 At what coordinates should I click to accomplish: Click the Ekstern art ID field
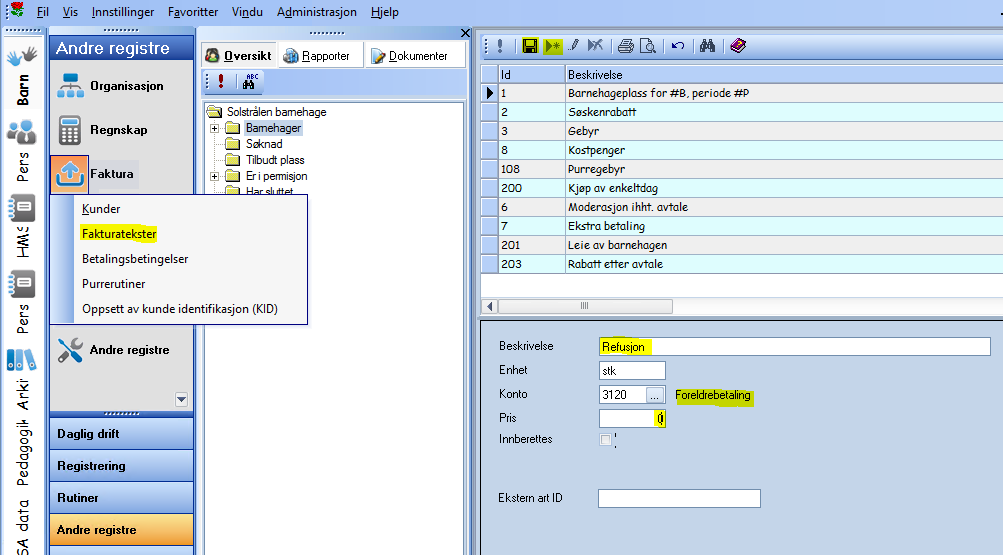click(679, 499)
